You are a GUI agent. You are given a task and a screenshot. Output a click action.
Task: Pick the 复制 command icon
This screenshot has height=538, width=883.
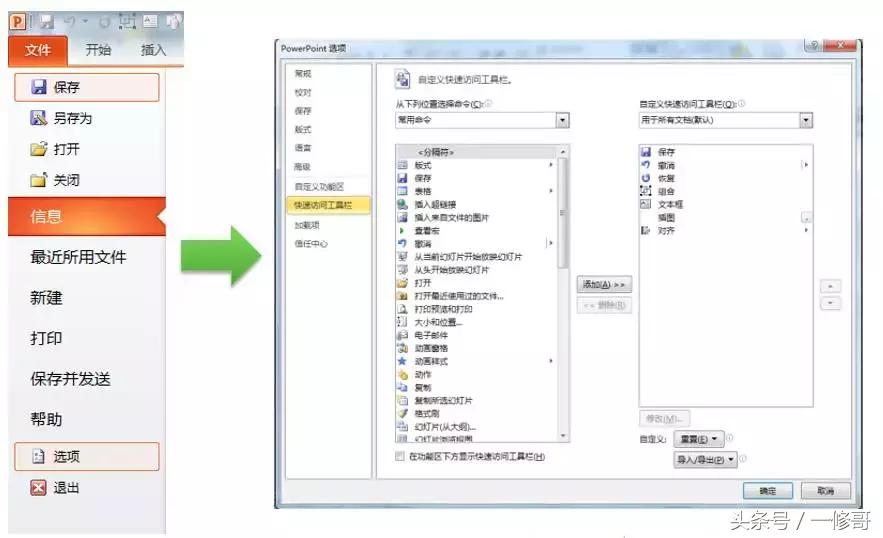coord(402,387)
